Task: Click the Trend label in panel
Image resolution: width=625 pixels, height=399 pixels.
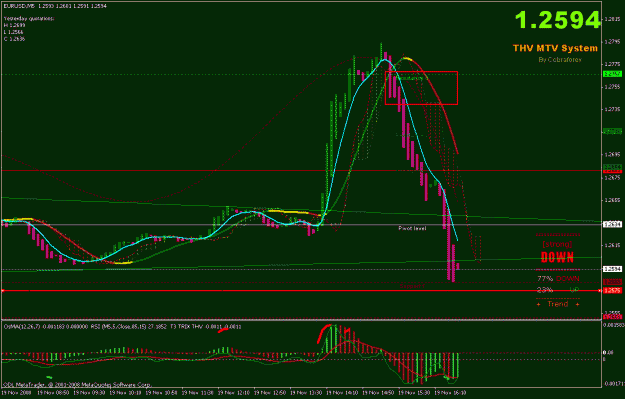Action: pos(558,304)
